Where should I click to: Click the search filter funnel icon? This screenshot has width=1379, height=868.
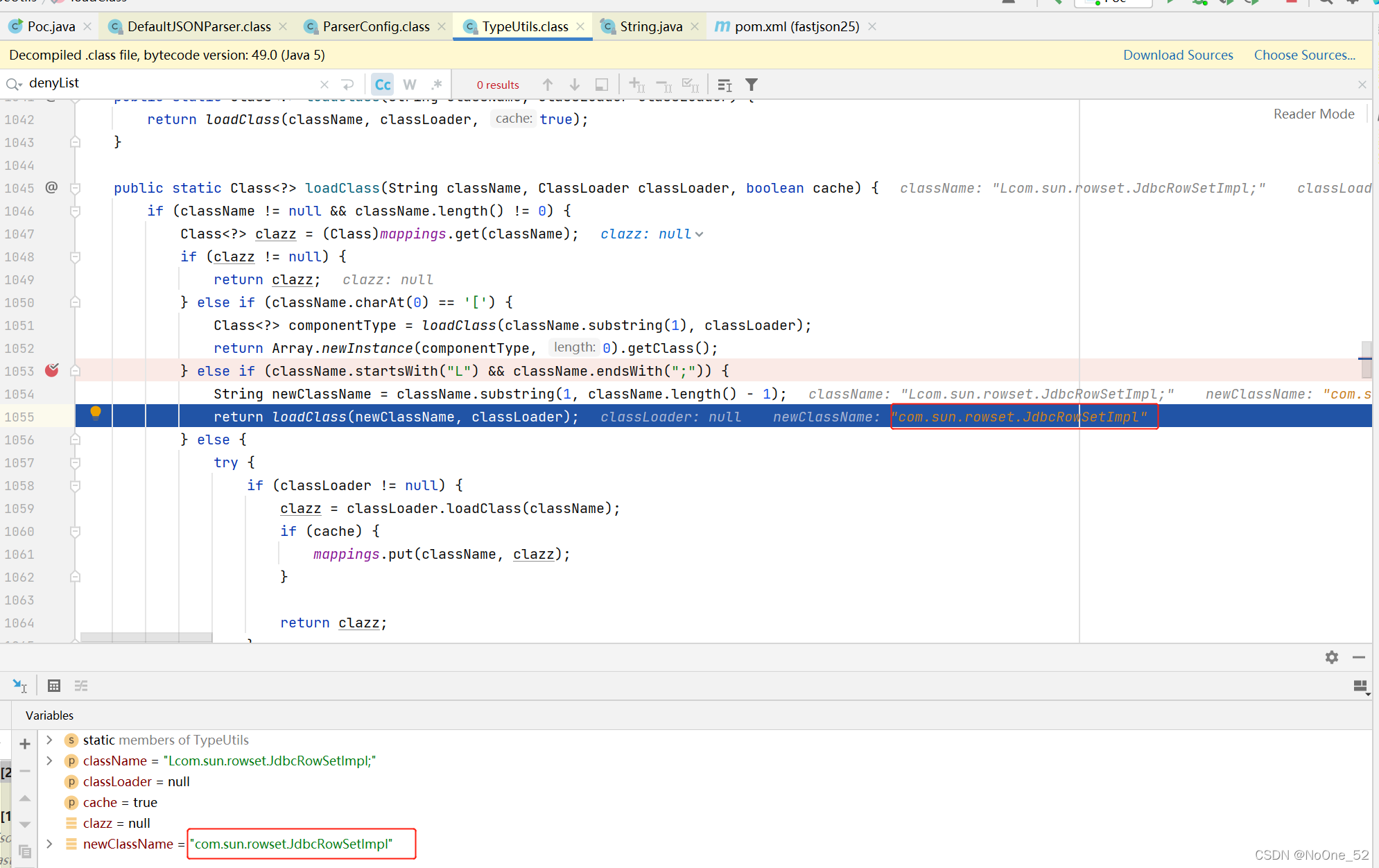pyautogui.click(x=752, y=85)
